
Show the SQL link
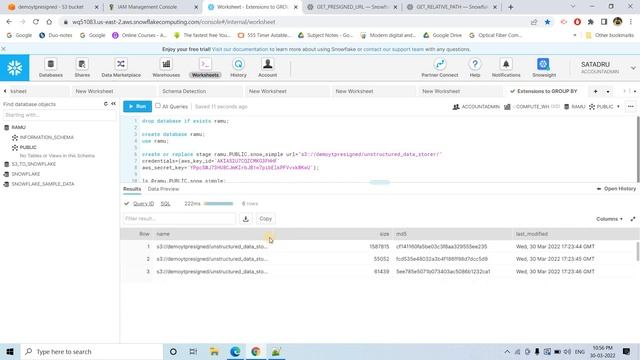coord(165,204)
